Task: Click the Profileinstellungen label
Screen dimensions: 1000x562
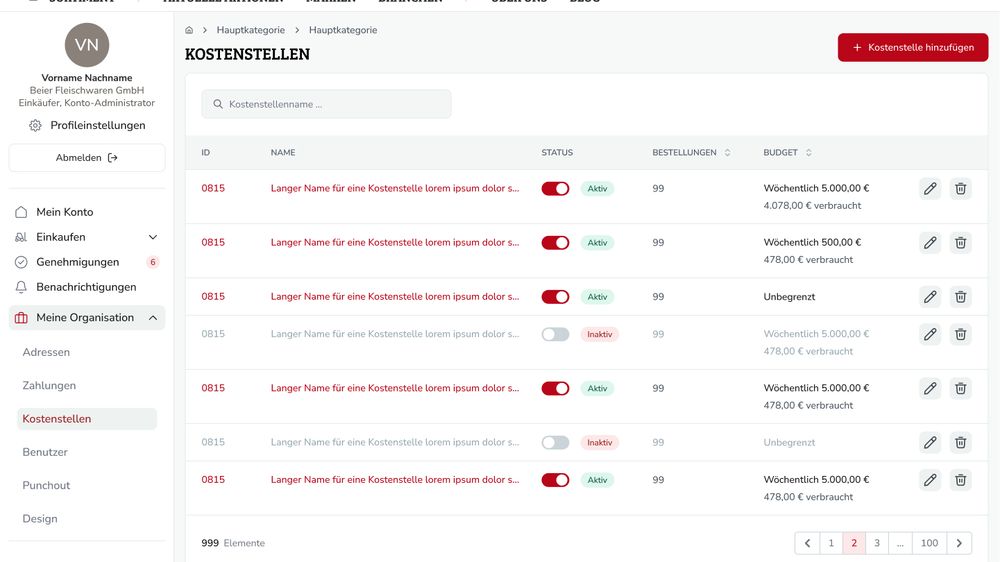Action: click(x=98, y=126)
